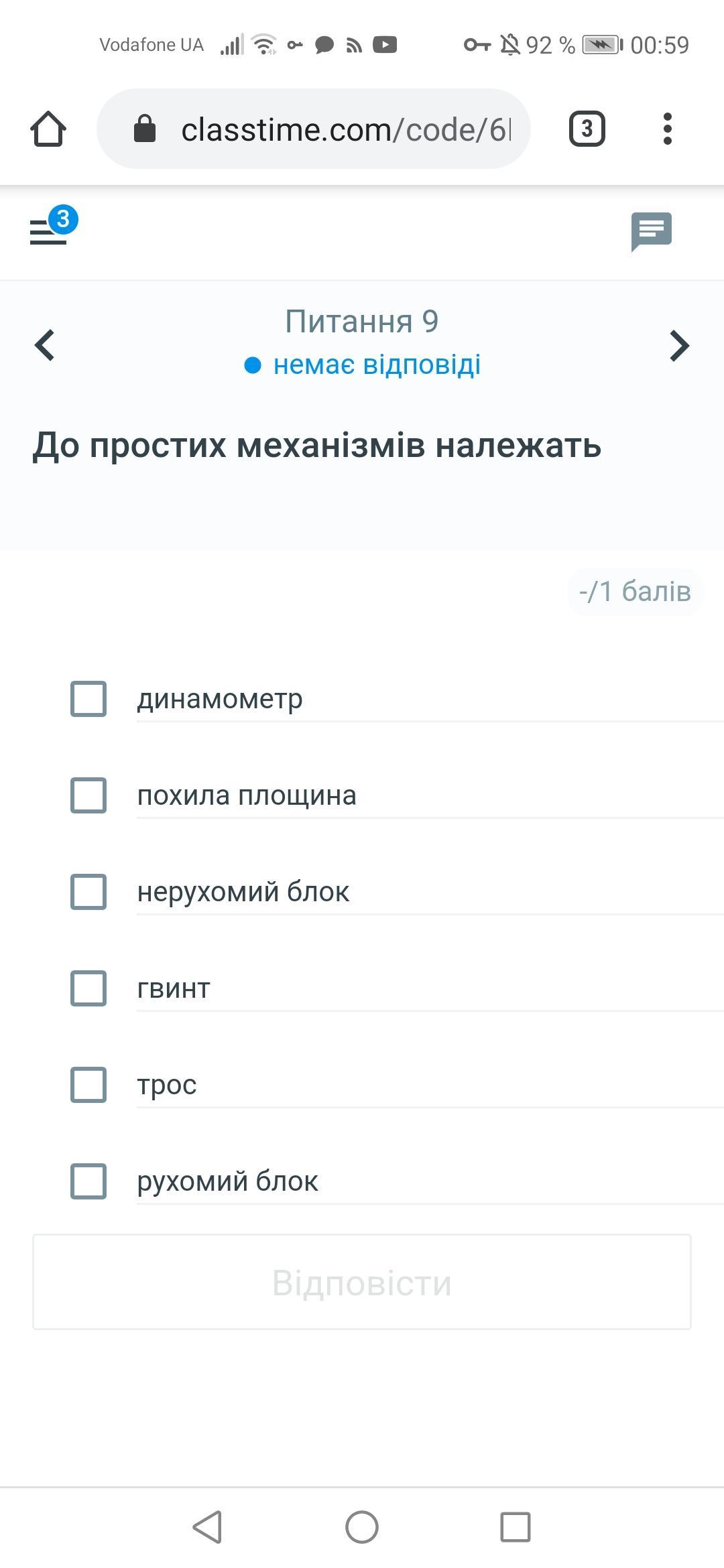Tick the трос checkbox
Screen dimensions: 724x1568
click(x=88, y=1085)
